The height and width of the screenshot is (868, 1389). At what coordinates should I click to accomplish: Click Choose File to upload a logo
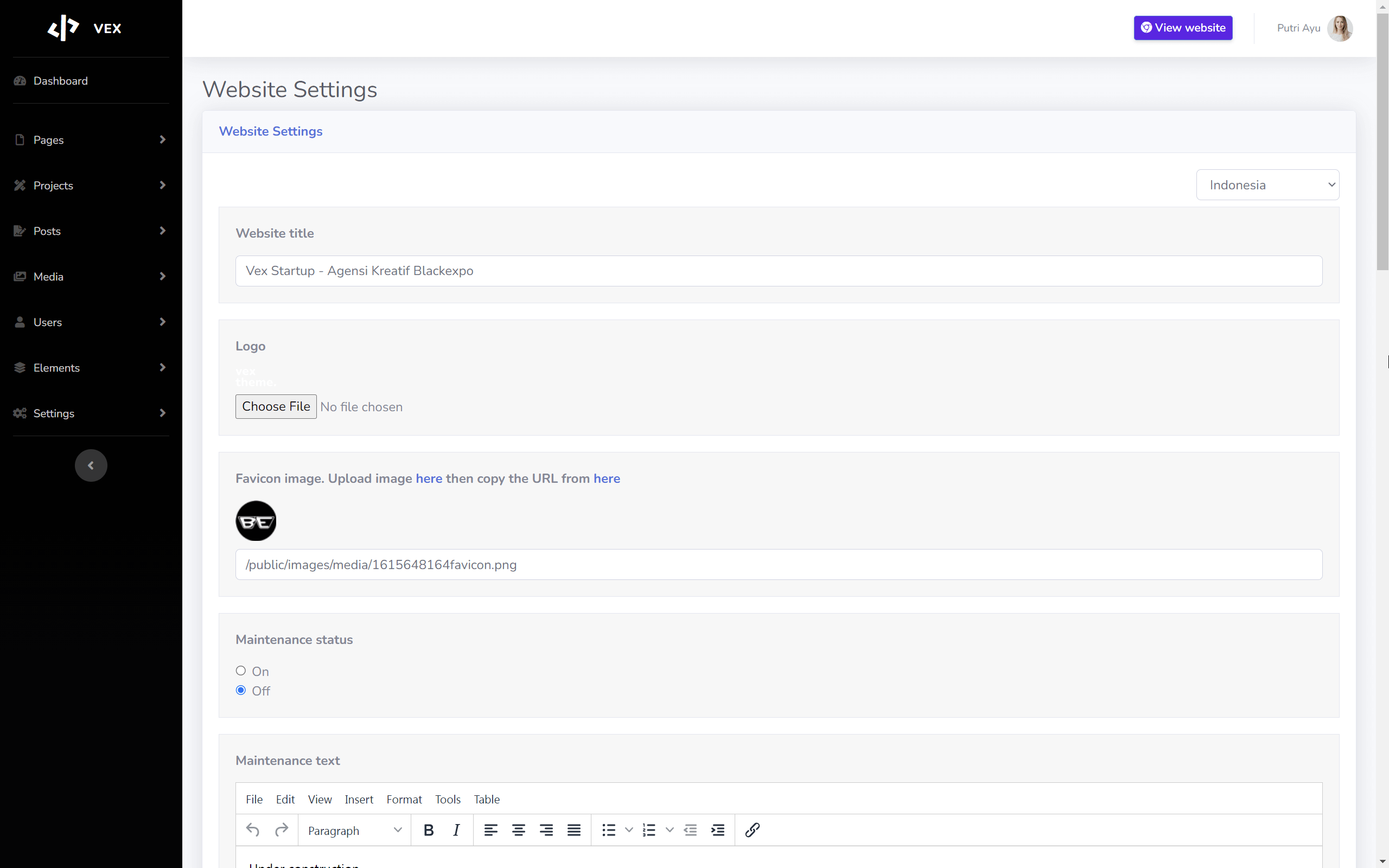pos(276,406)
